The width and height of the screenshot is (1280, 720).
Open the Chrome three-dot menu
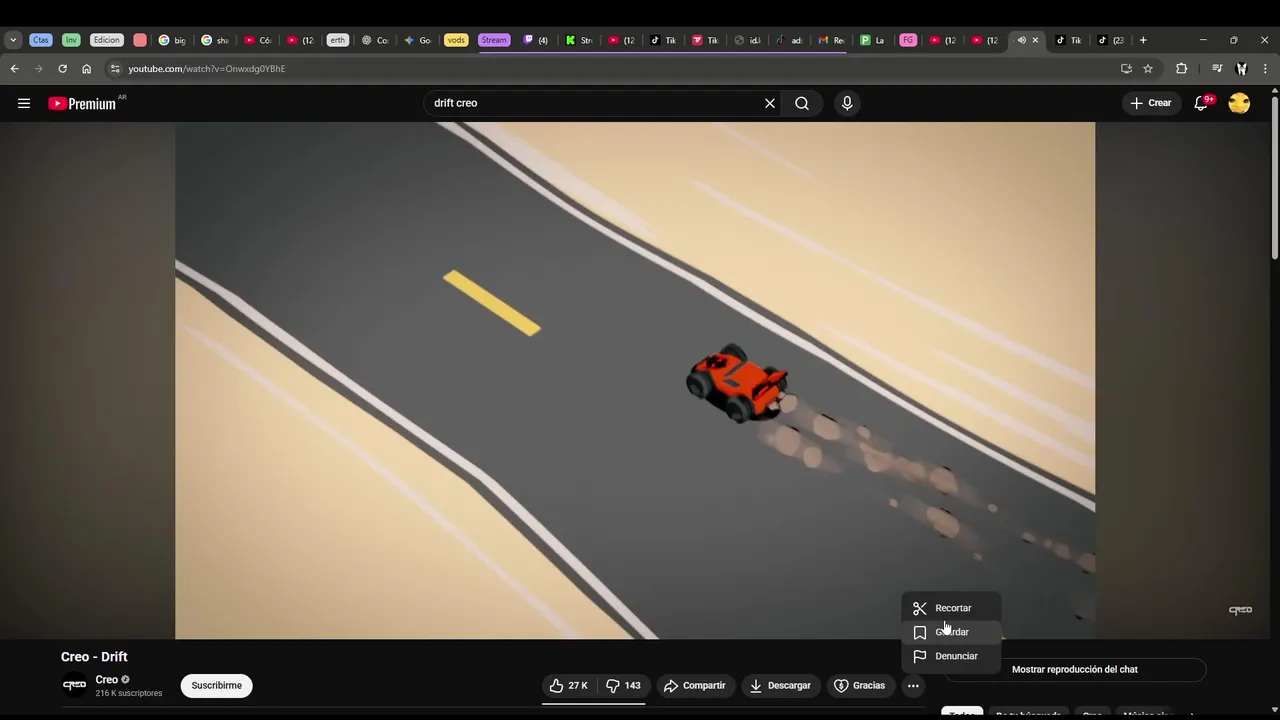point(1266,69)
